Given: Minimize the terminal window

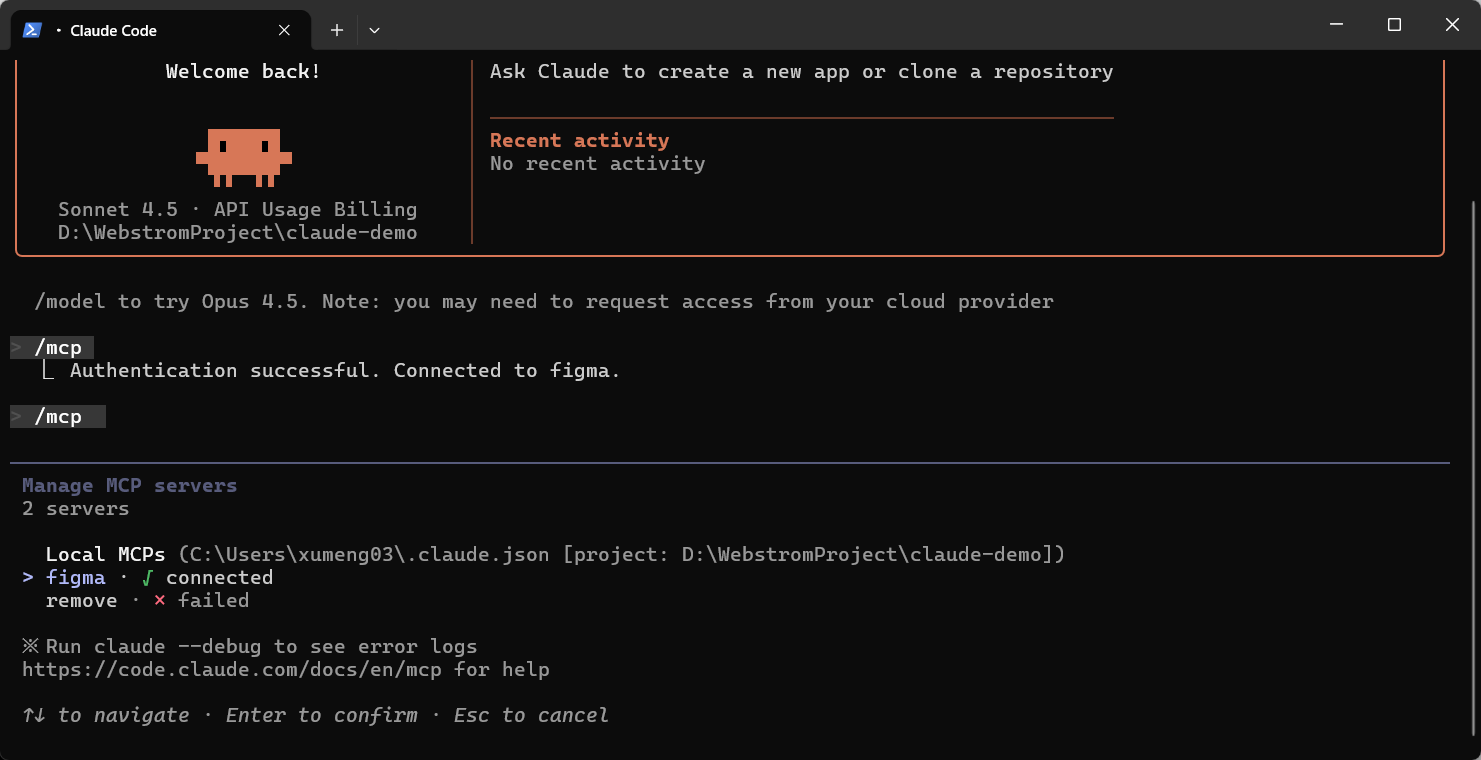Looking at the screenshot, I should point(1336,25).
